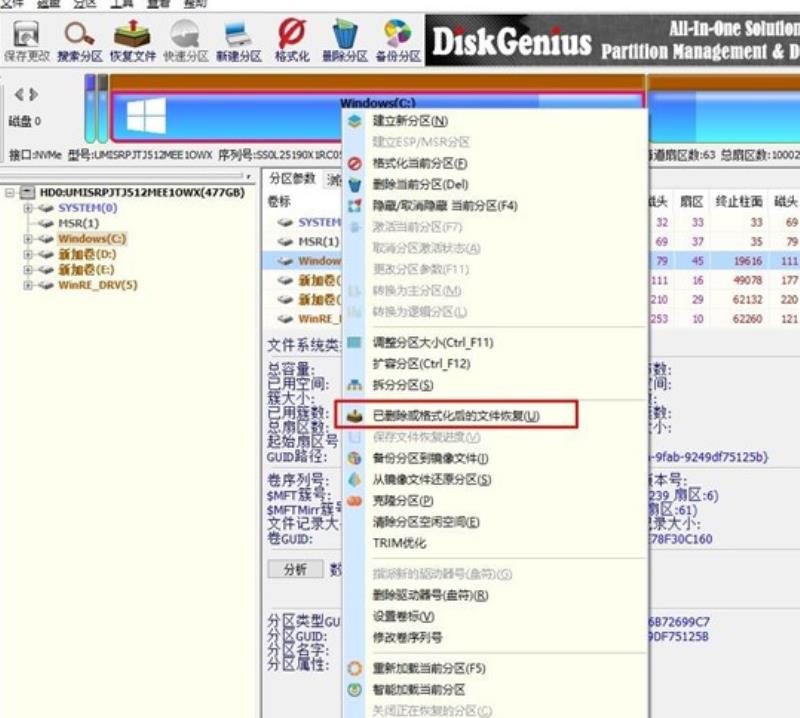Expand the Windows(C:) tree node

click(28, 238)
